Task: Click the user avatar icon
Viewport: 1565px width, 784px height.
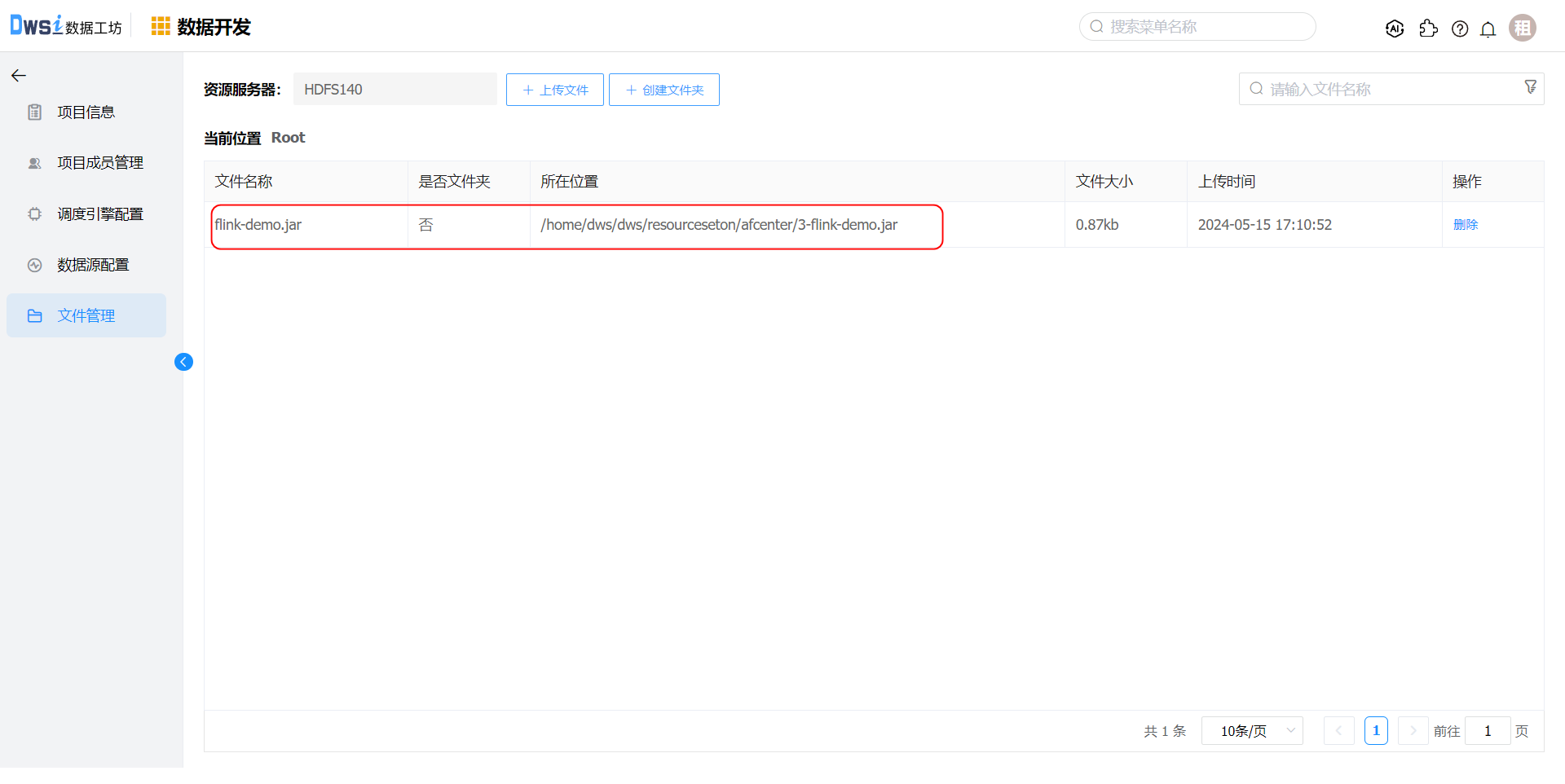Action: click(x=1522, y=28)
